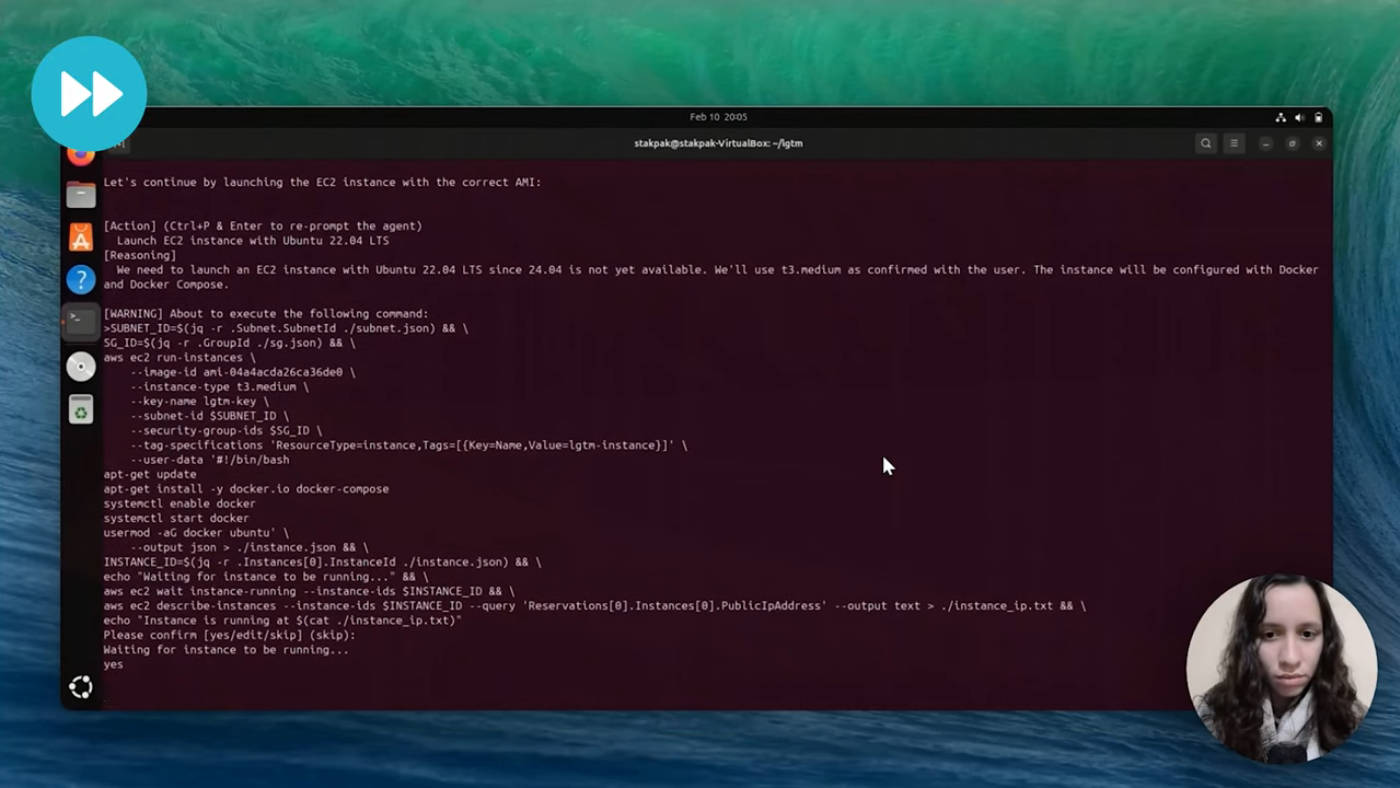Click the "apt-get update" line
1400x788 pixels.
click(150, 474)
